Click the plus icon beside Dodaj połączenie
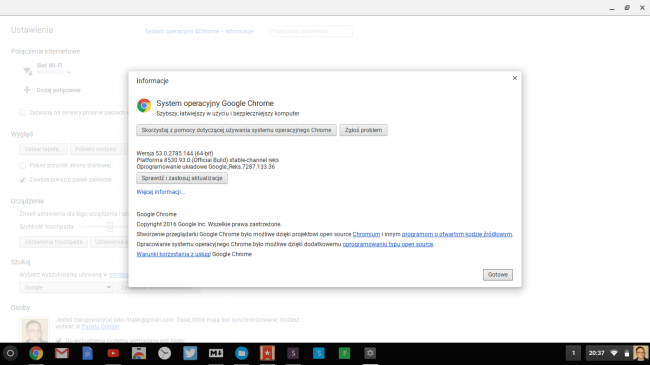Image resolution: width=650 pixels, height=365 pixels. 27,90
